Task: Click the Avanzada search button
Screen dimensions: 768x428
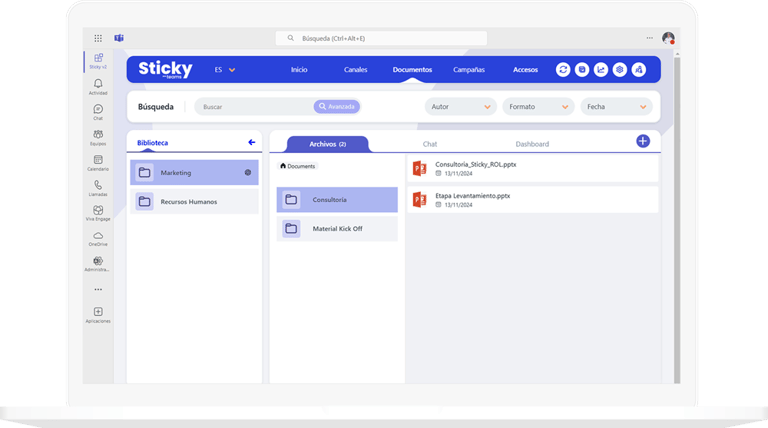Action: point(337,106)
